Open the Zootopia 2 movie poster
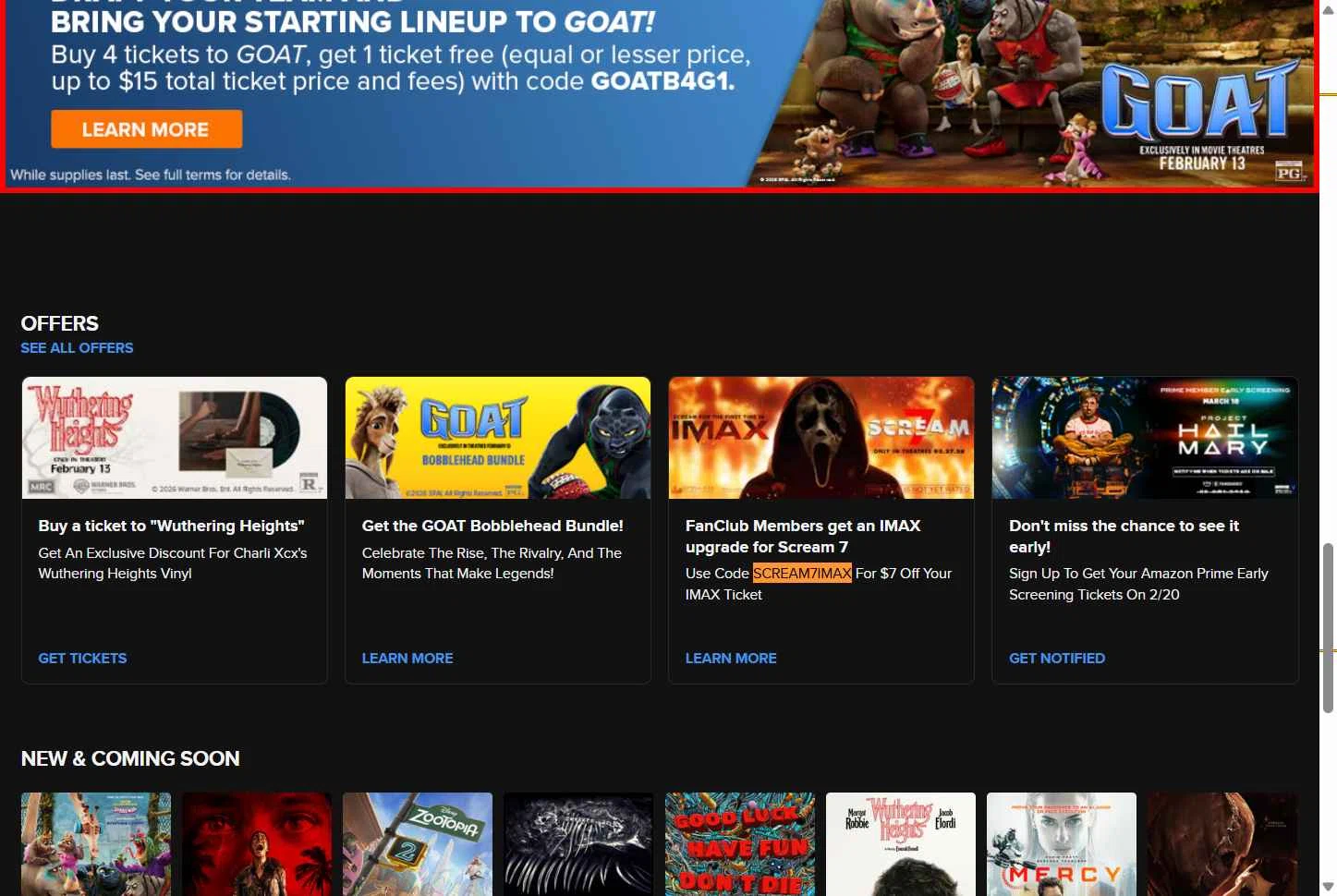 pyautogui.click(x=418, y=844)
